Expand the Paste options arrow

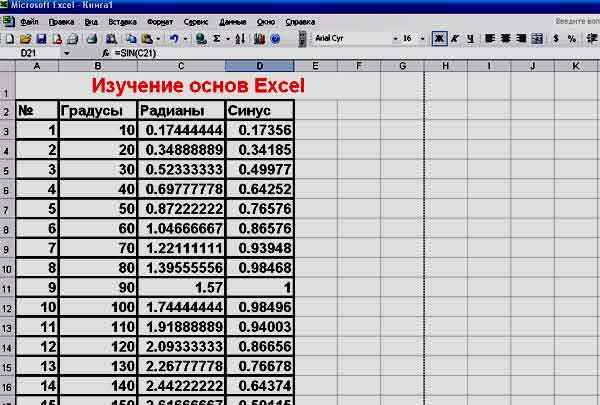click(x=158, y=39)
